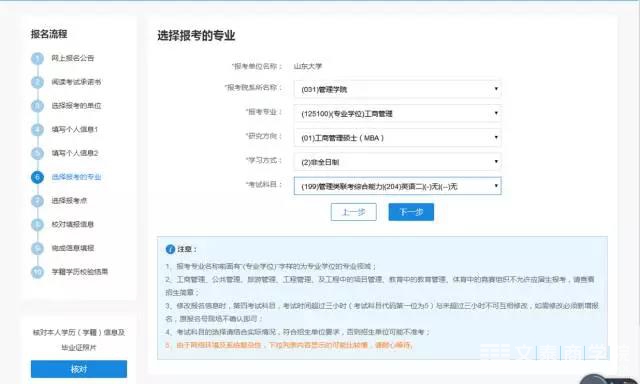Click the orange note number 5 text
The height and width of the screenshot is (384, 640).
click(289, 345)
